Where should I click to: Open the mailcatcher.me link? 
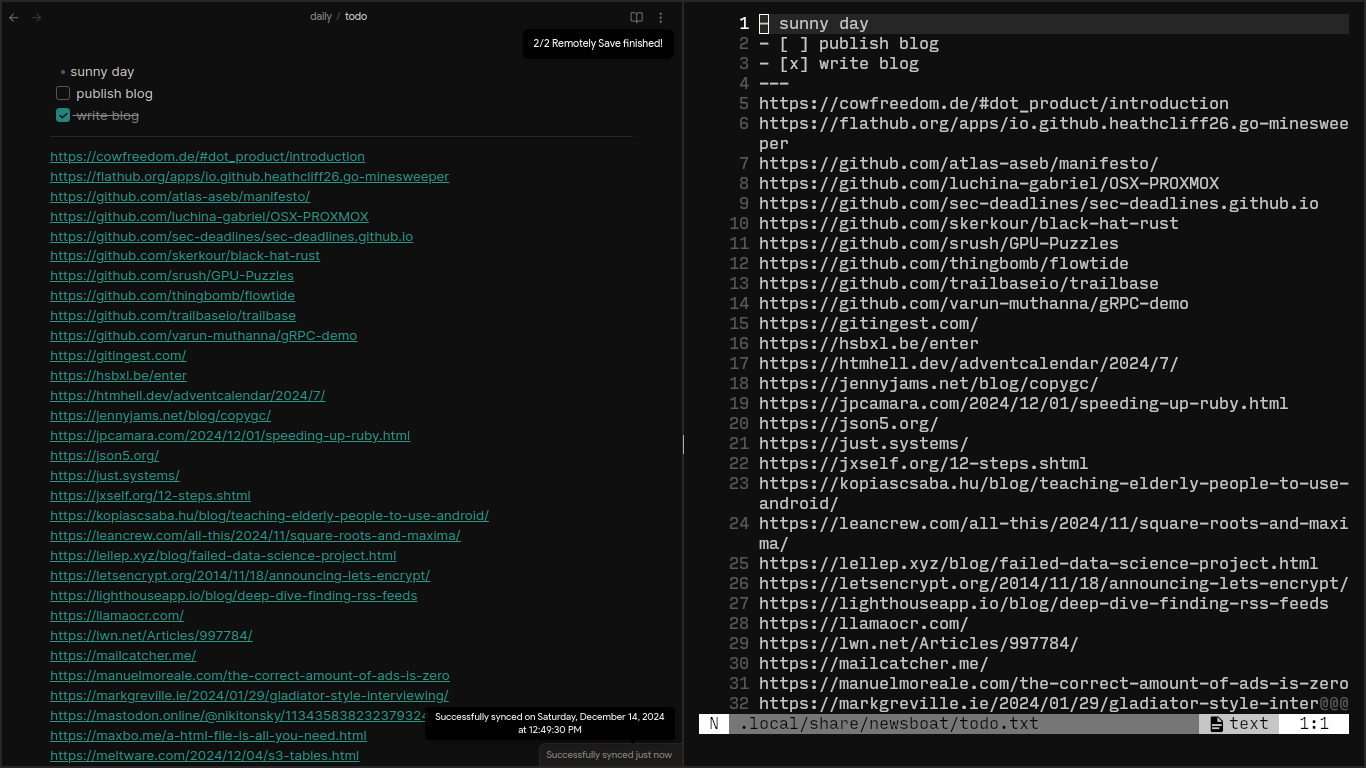123,655
